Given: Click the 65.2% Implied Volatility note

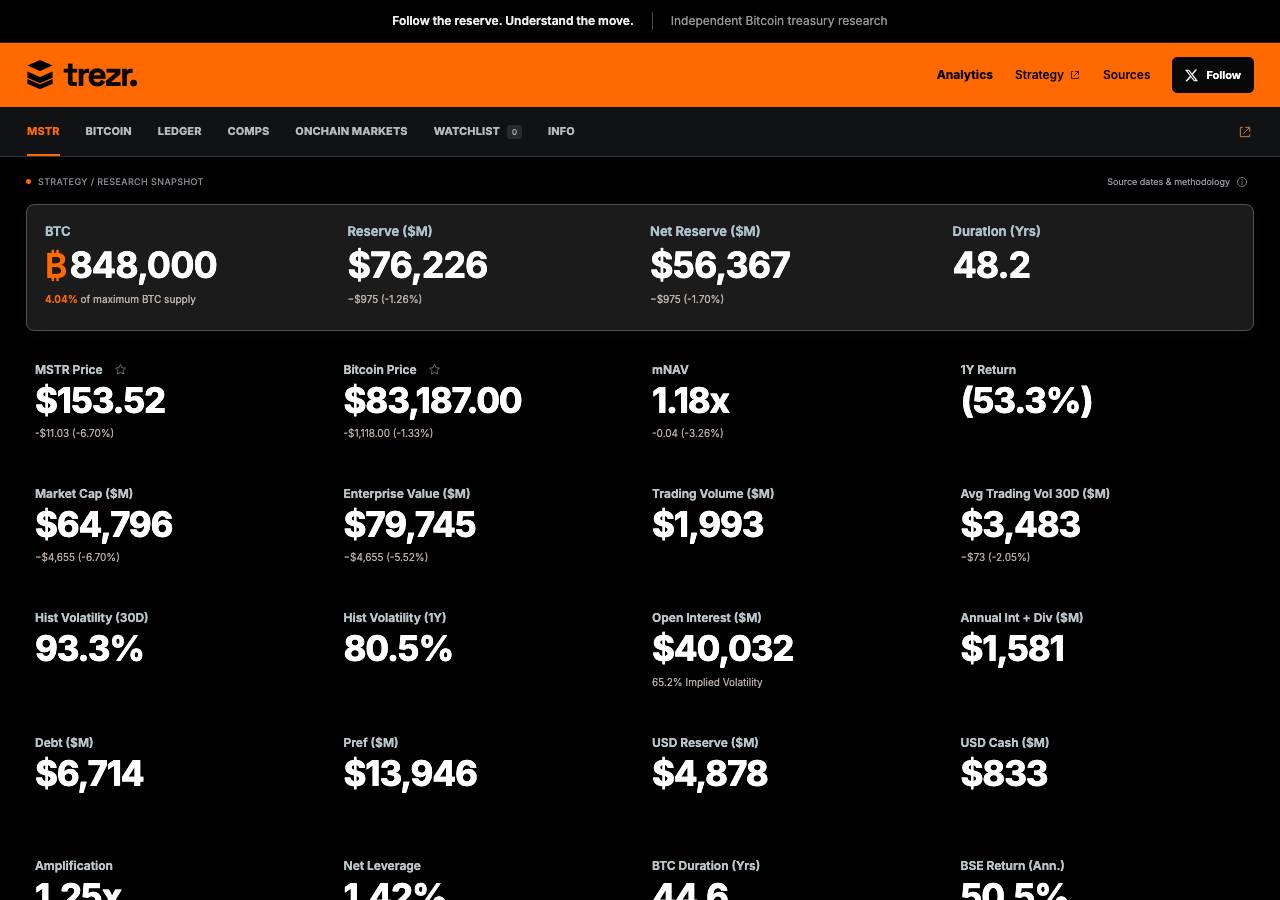Looking at the screenshot, I should (x=707, y=683).
